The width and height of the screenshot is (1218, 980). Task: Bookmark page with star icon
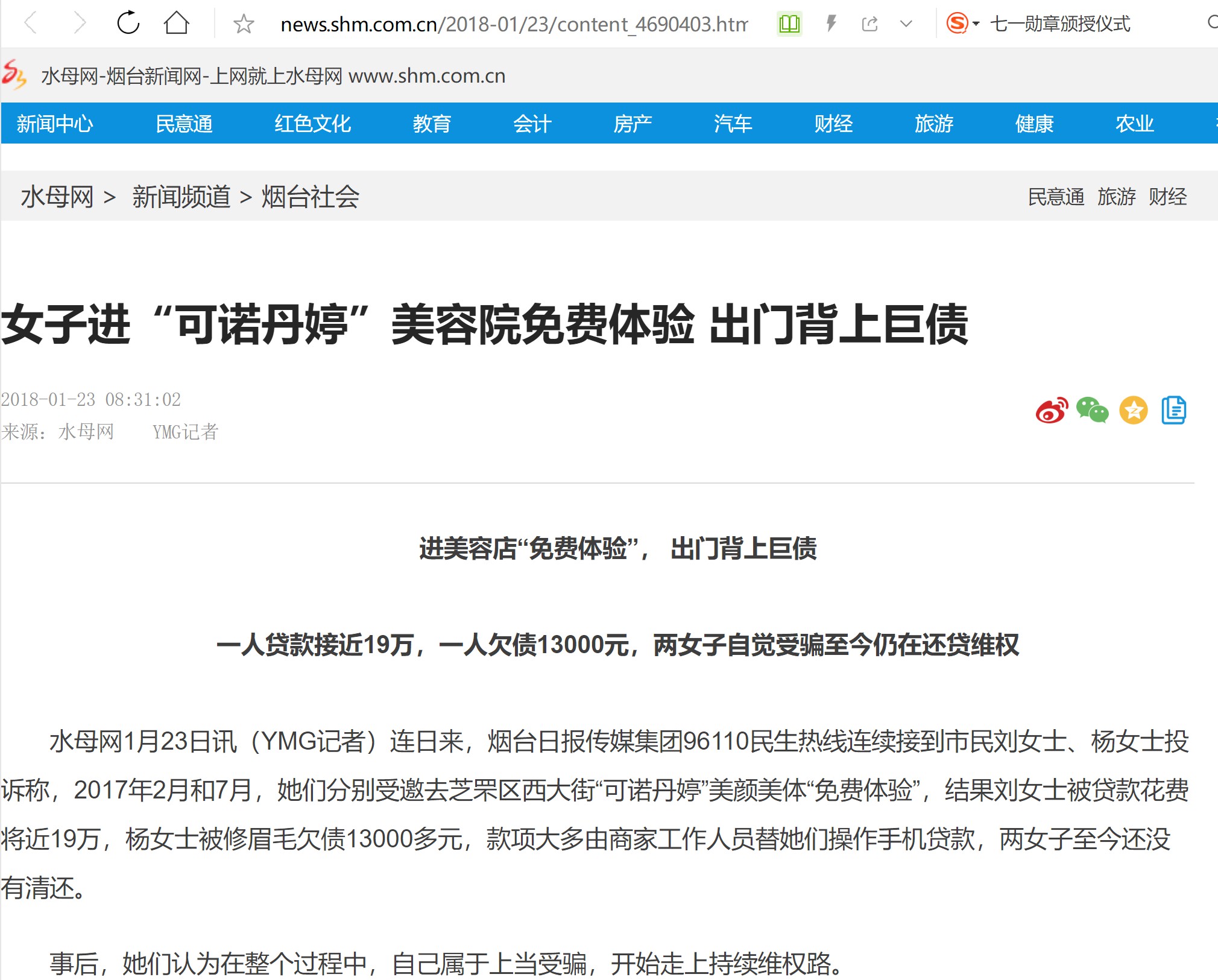244,24
